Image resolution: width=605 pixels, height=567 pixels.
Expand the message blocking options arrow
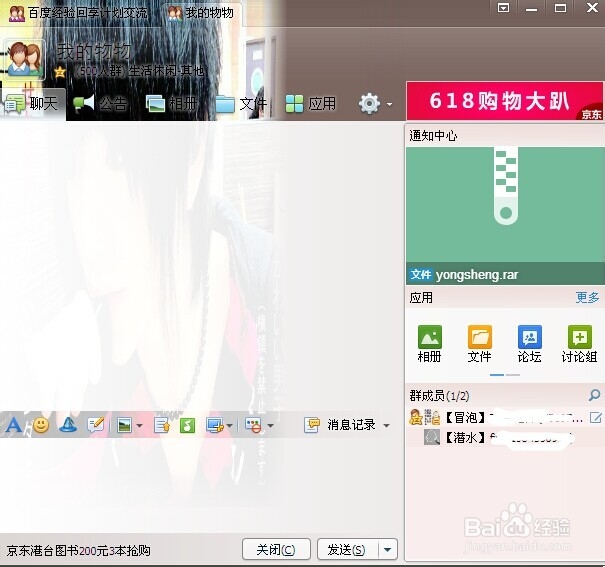(x=270, y=426)
